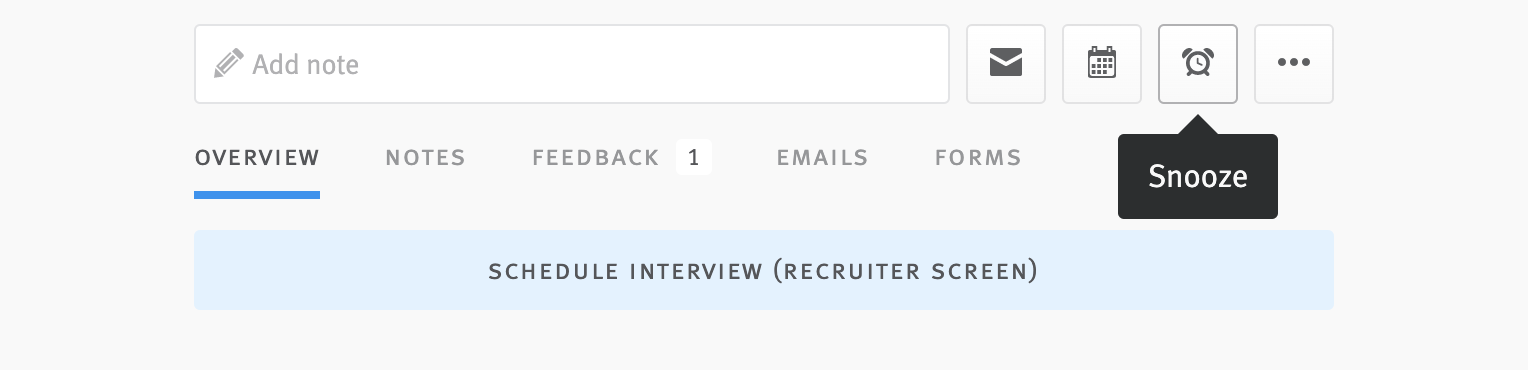
Task: Click "Recruiter Screen" text in blue banner
Action: pos(906,272)
